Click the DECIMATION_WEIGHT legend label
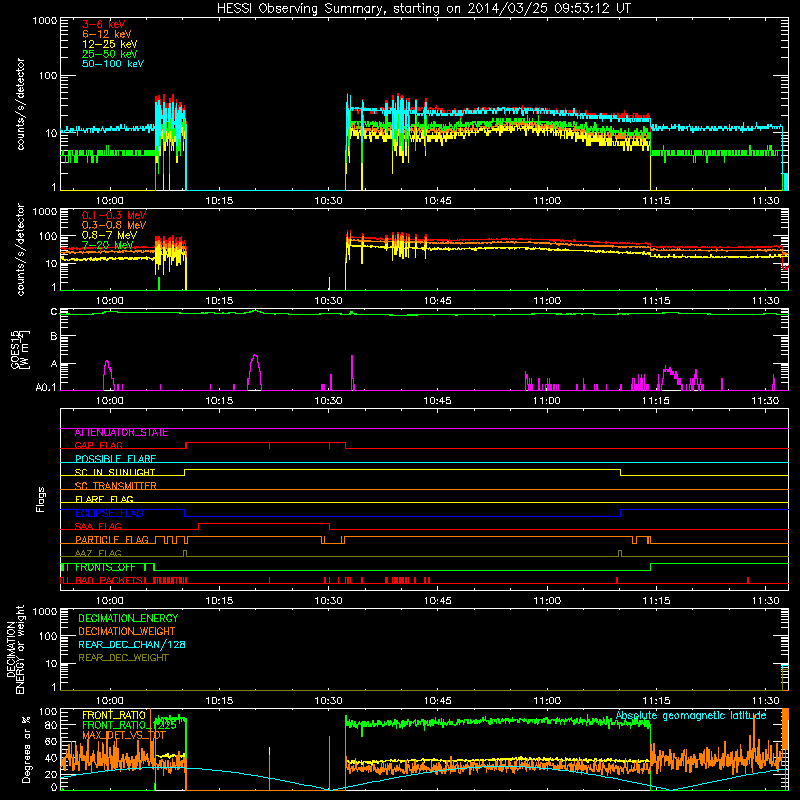800x800 pixels. coord(127,631)
